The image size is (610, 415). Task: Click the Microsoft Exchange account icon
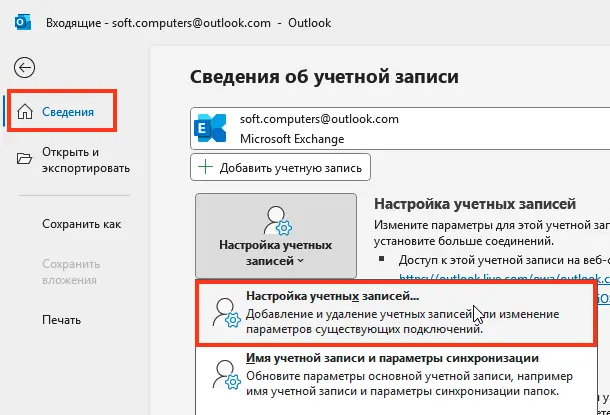[x=210, y=128]
